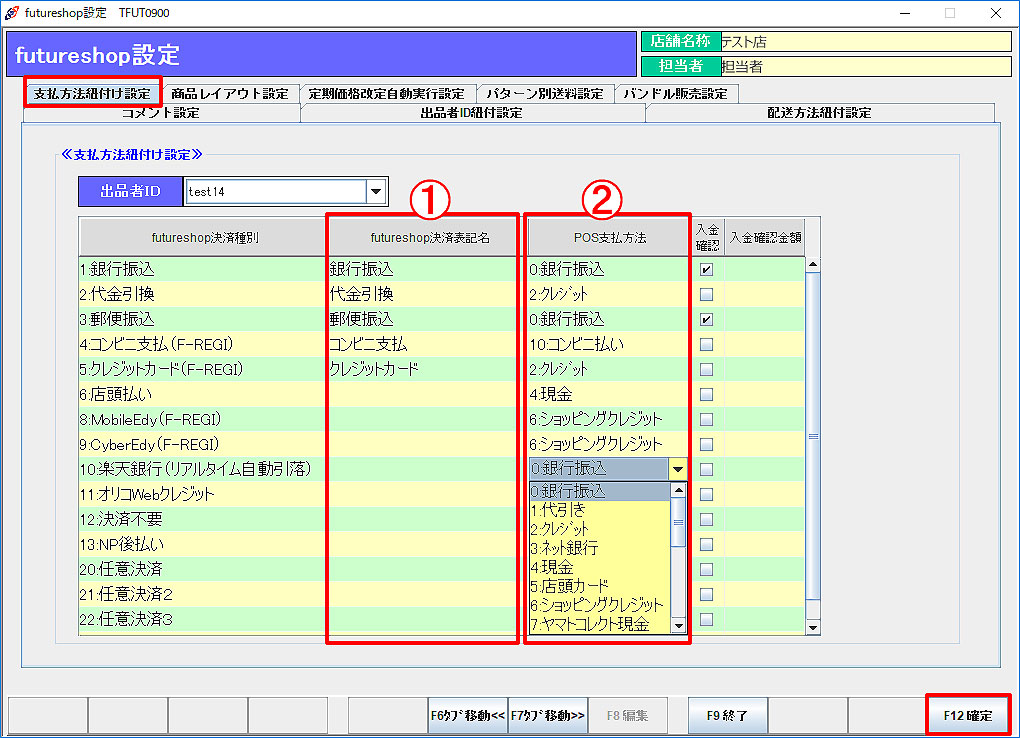Click the 店舗名称 field showing テスト店
Image resolution: width=1020 pixels, height=738 pixels.
point(864,42)
